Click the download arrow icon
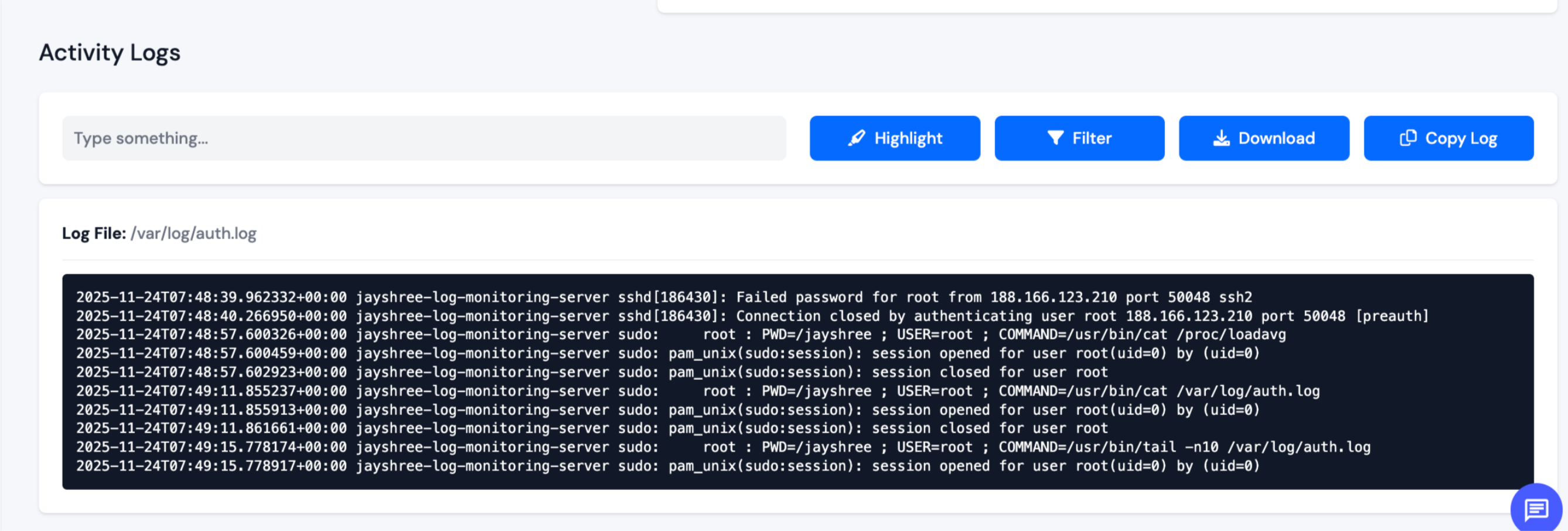Viewport: 1568px width, 531px height. (1221, 138)
